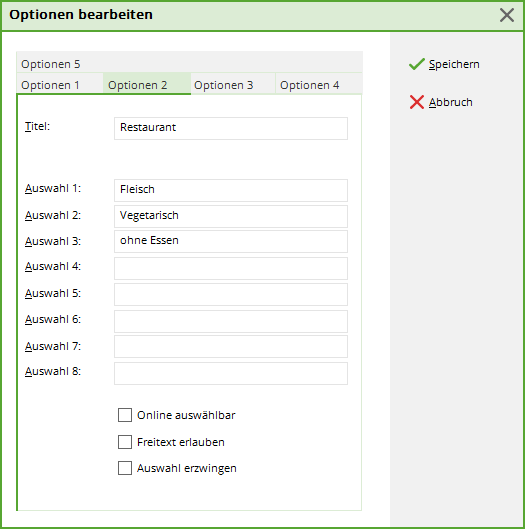
Task: Click the Abbruch button label
Action: pyautogui.click(x=450, y=102)
